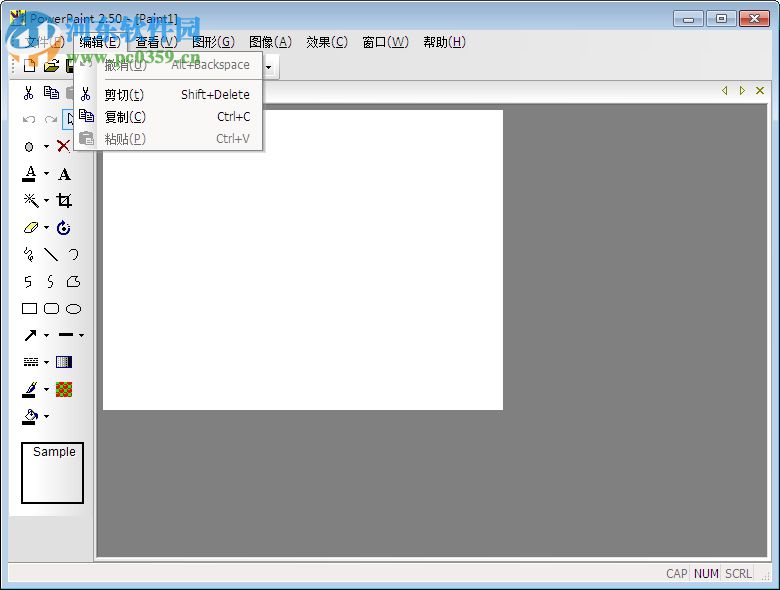The image size is (780, 590).
Task: Open the 帮助(H) help menu
Action: (444, 42)
